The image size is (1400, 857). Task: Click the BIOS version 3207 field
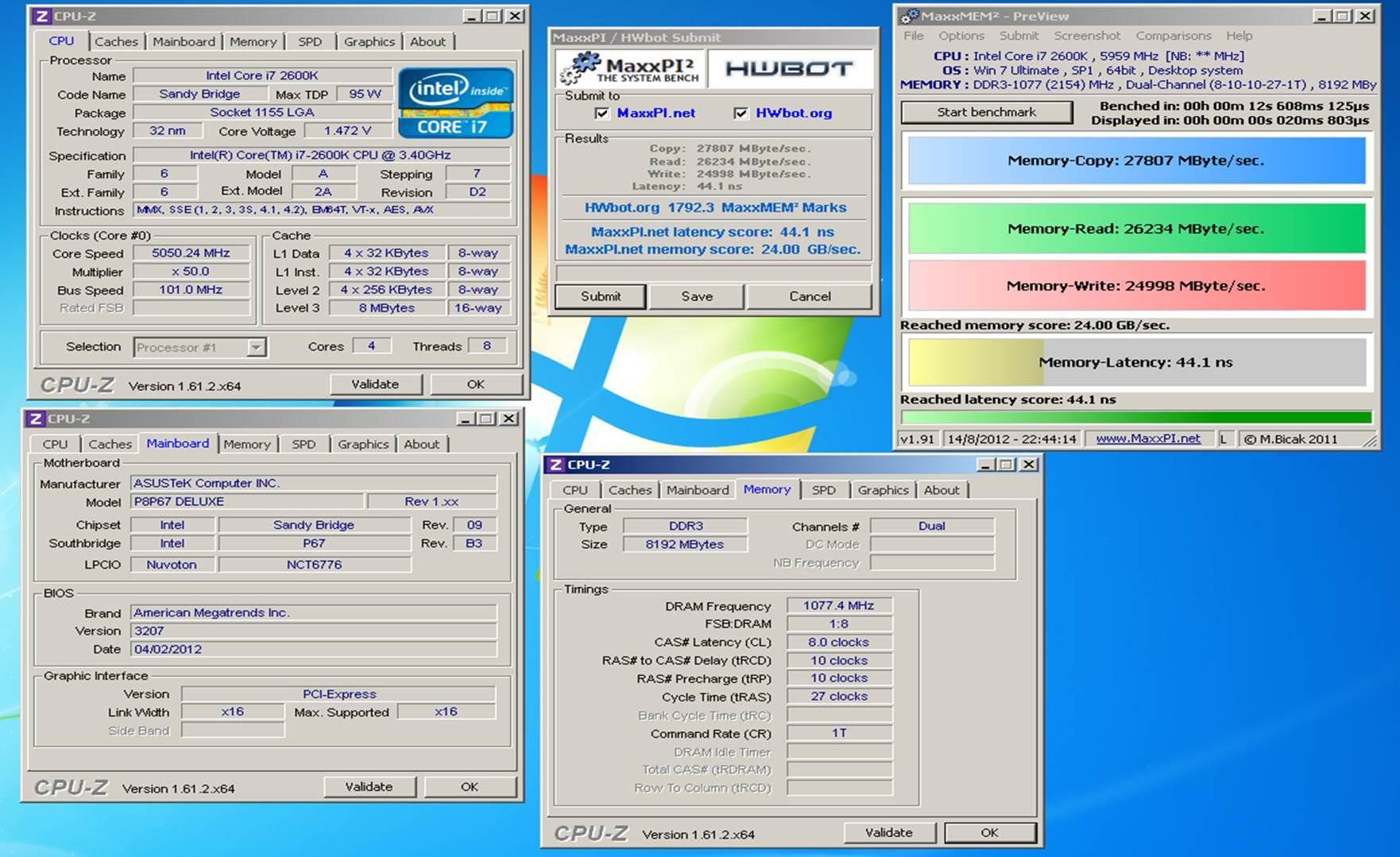point(313,631)
